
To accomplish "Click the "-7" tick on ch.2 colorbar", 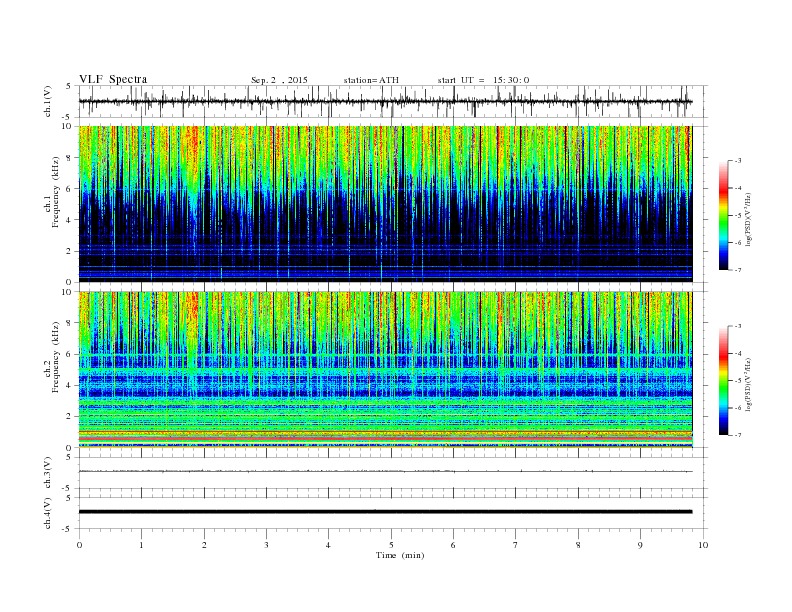I will (737, 435).
